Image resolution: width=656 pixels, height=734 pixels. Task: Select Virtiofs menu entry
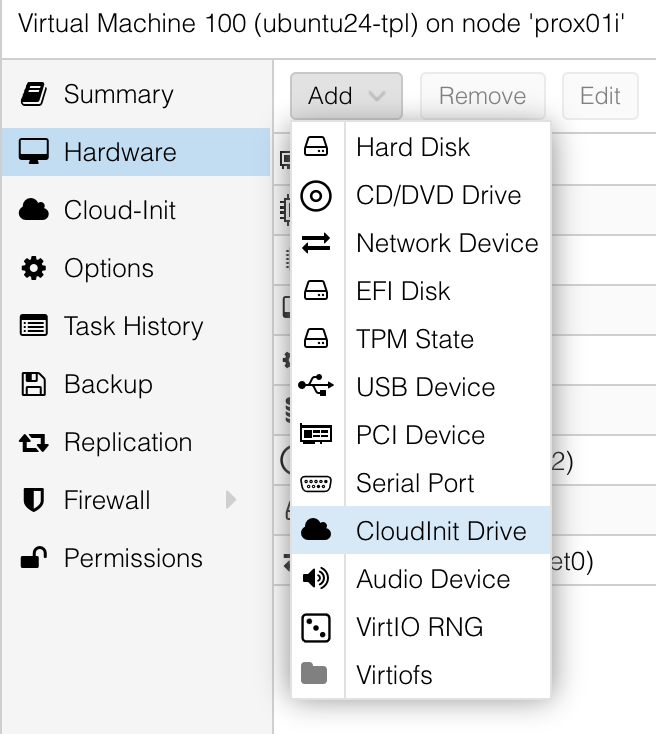pyautogui.click(x=420, y=675)
